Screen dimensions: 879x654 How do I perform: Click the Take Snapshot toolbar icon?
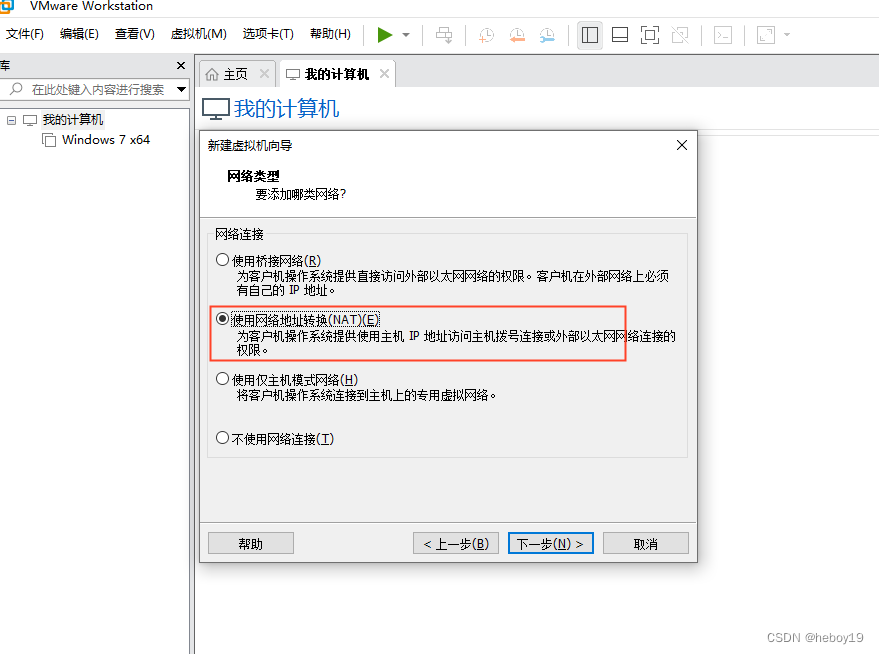[x=486, y=35]
